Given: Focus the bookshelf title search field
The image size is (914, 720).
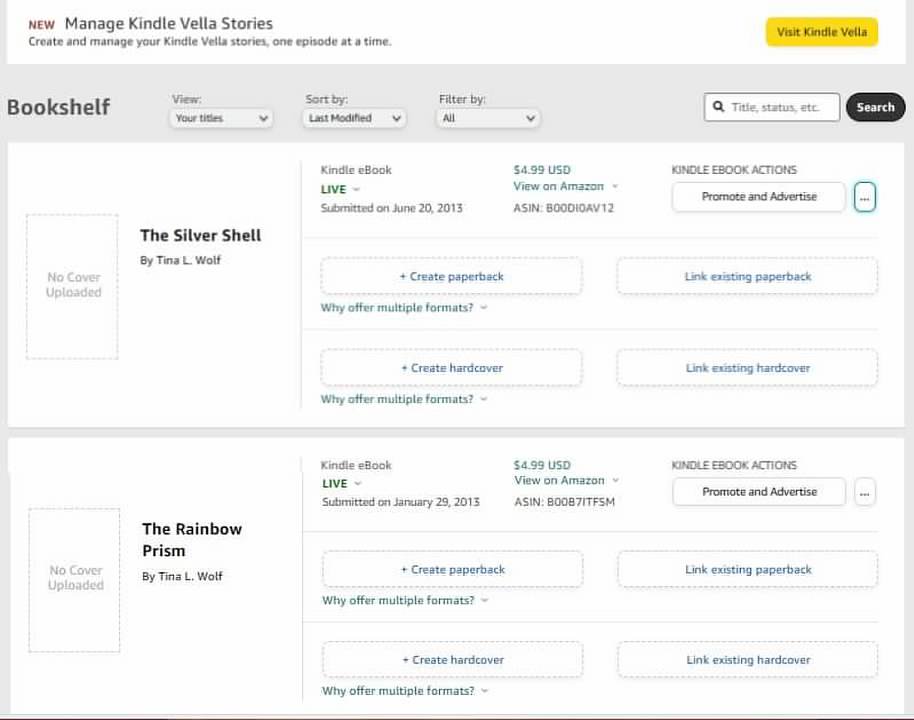Looking at the screenshot, I should [772, 107].
